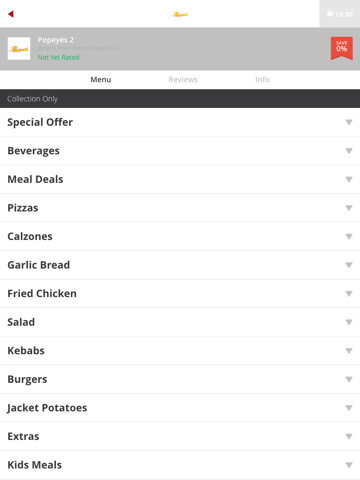
Task: Show Garlic Bread items
Action: coord(180,265)
